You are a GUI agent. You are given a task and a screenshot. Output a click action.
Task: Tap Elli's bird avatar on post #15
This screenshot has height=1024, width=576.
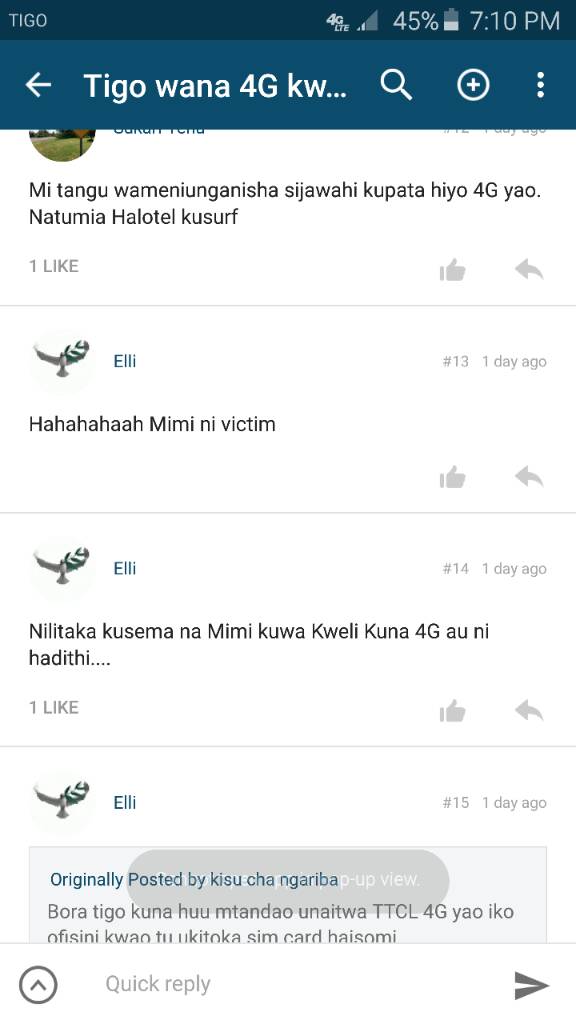click(x=63, y=802)
